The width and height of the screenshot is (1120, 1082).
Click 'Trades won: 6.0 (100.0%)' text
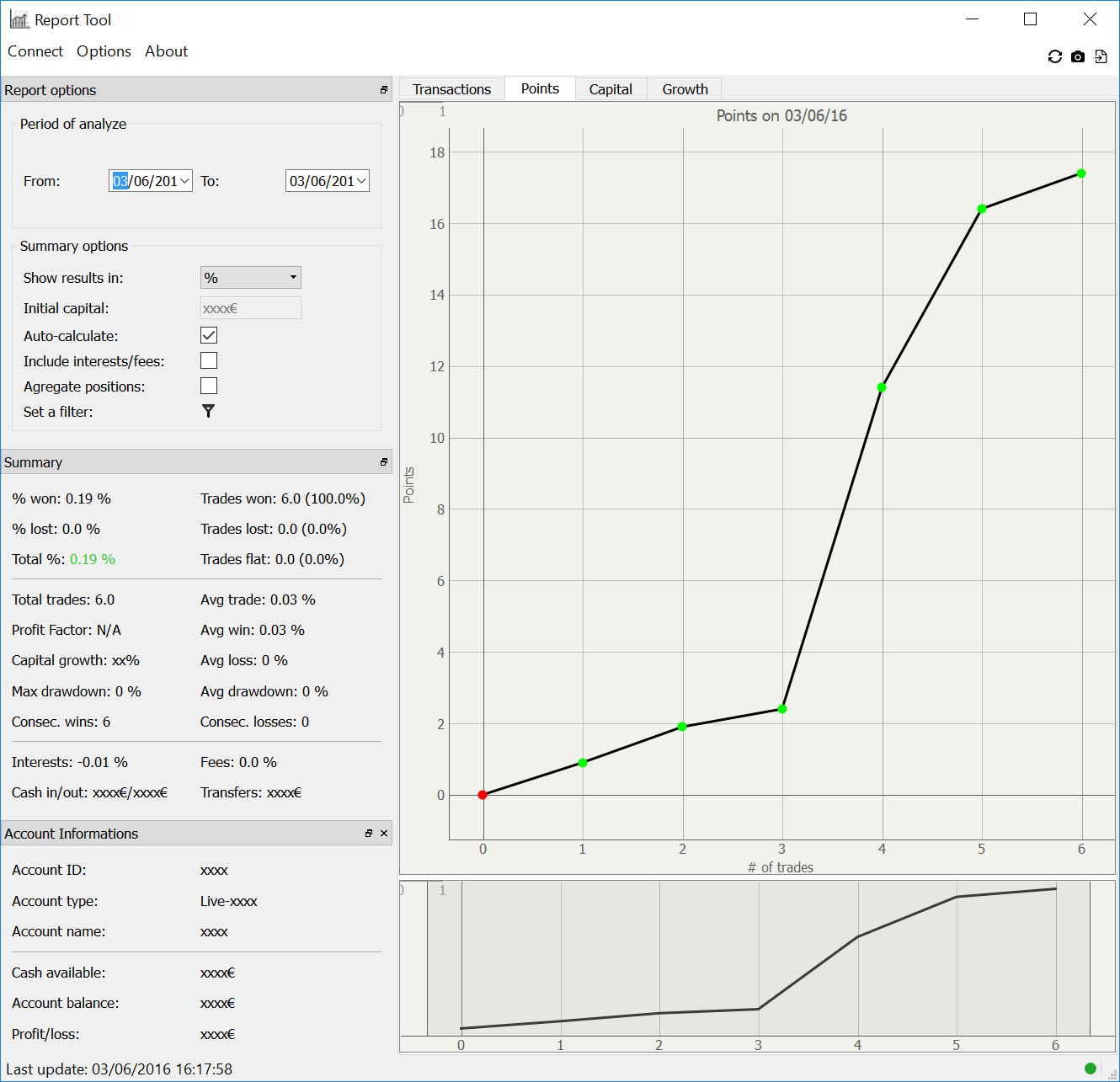[283, 498]
